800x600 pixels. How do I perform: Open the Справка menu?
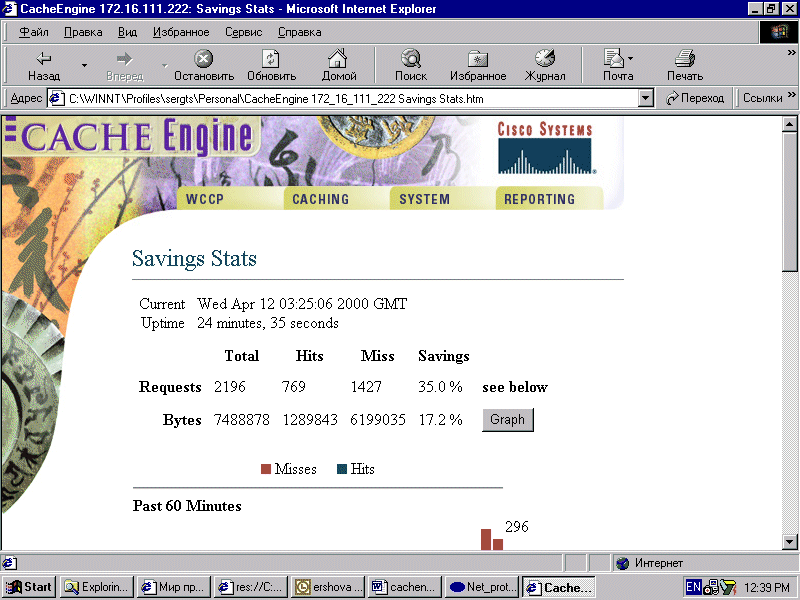tap(299, 32)
